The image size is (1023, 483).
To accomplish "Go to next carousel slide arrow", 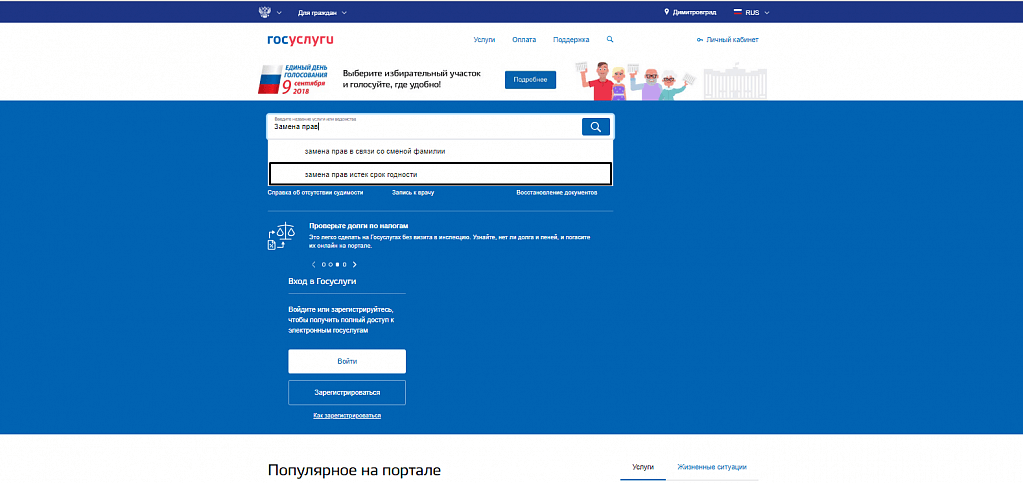I will [x=354, y=265].
